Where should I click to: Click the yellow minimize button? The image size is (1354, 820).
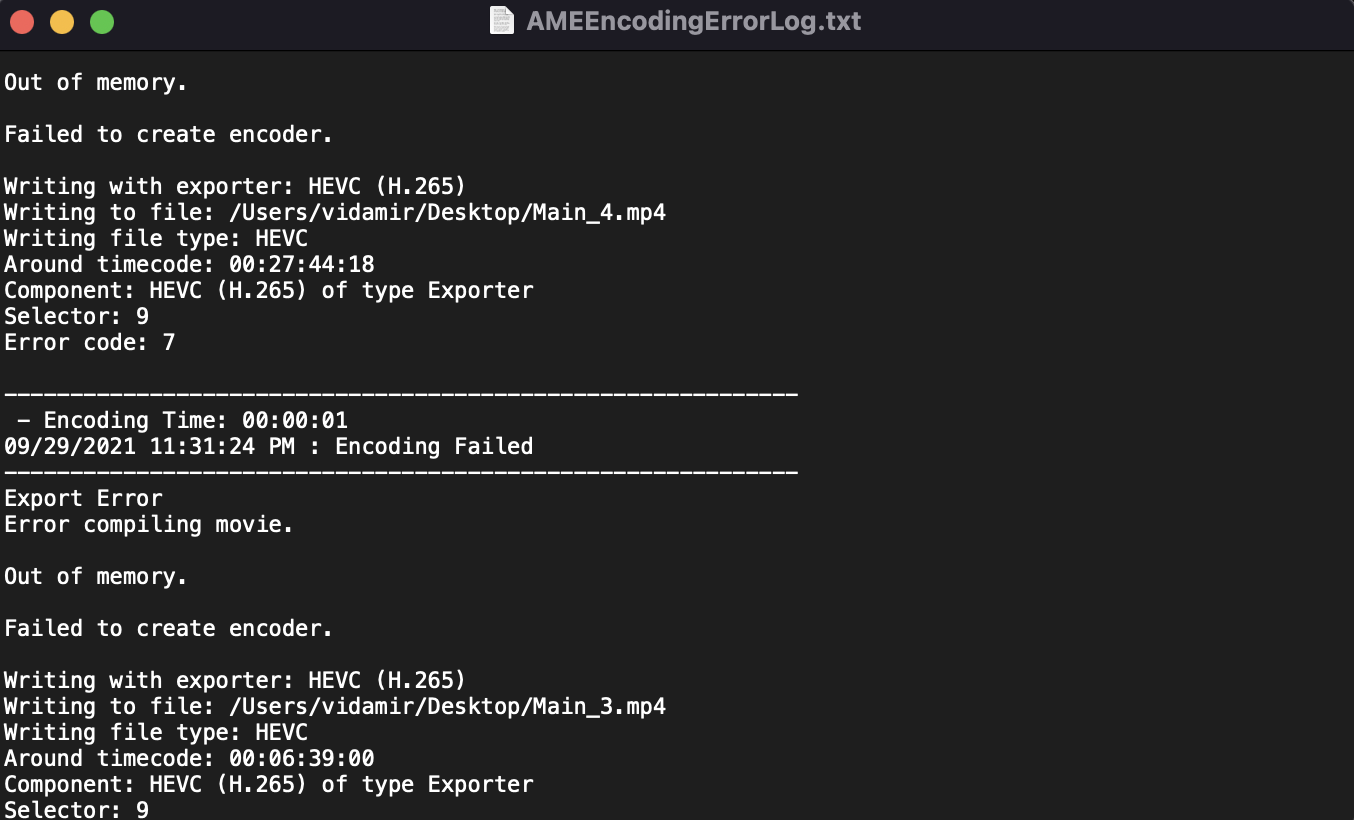[x=61, y=21]
